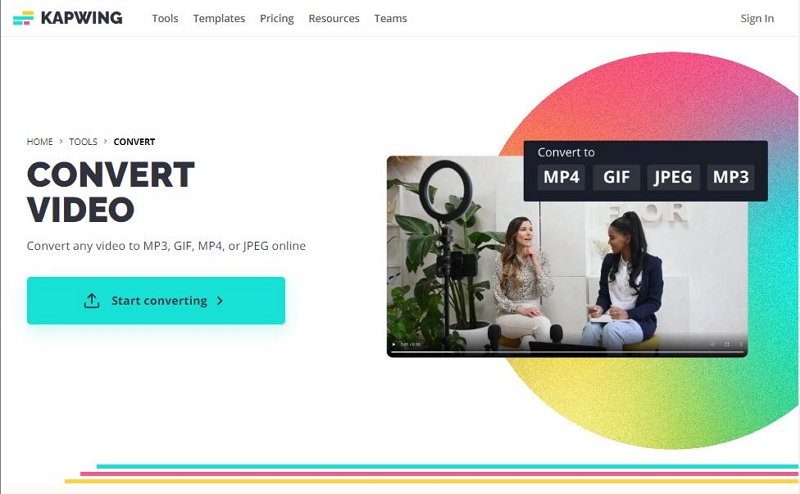Choose the JPEG convert option
This screenshot has width=800, height=494.
tap(673, 177)
